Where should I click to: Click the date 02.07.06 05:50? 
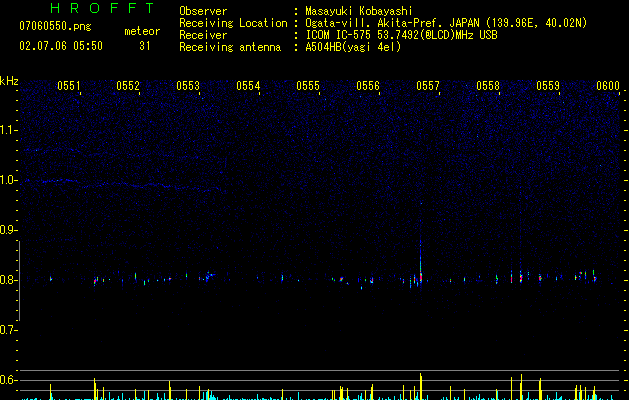61,46
